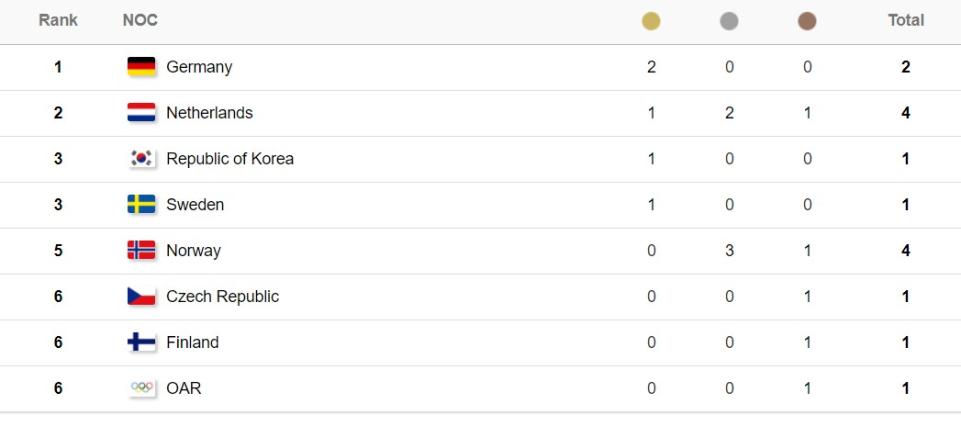Screen dimensions: 961x426
Task: Sort by the NOC column header
Action: click(140, 21)
